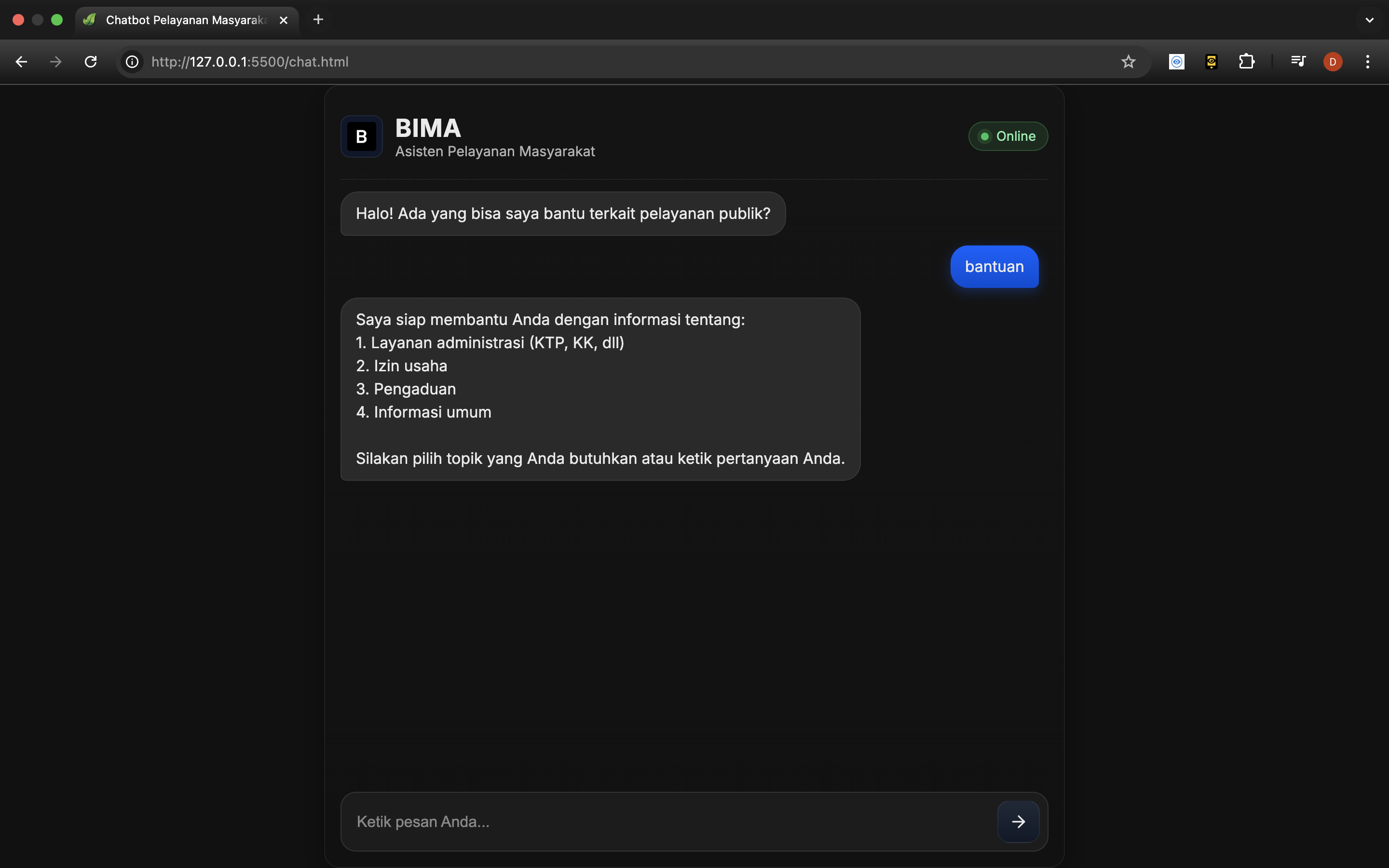Viewport: 1389px width, 868px height.
Task: Click the blue 'bantuan' message bubble
Action: tap(994, 266)
